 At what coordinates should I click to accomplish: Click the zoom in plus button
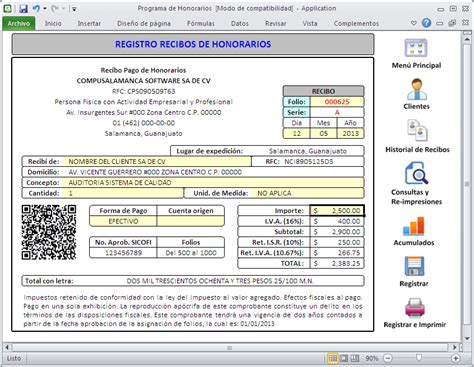[x=456, y=358]
